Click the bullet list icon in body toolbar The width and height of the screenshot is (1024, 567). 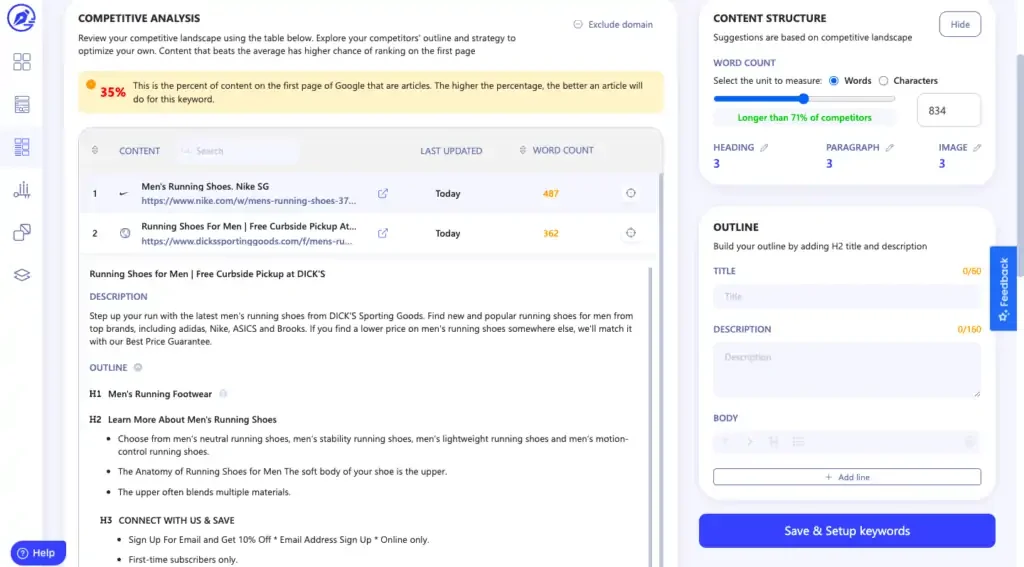(x=798, y=442)
